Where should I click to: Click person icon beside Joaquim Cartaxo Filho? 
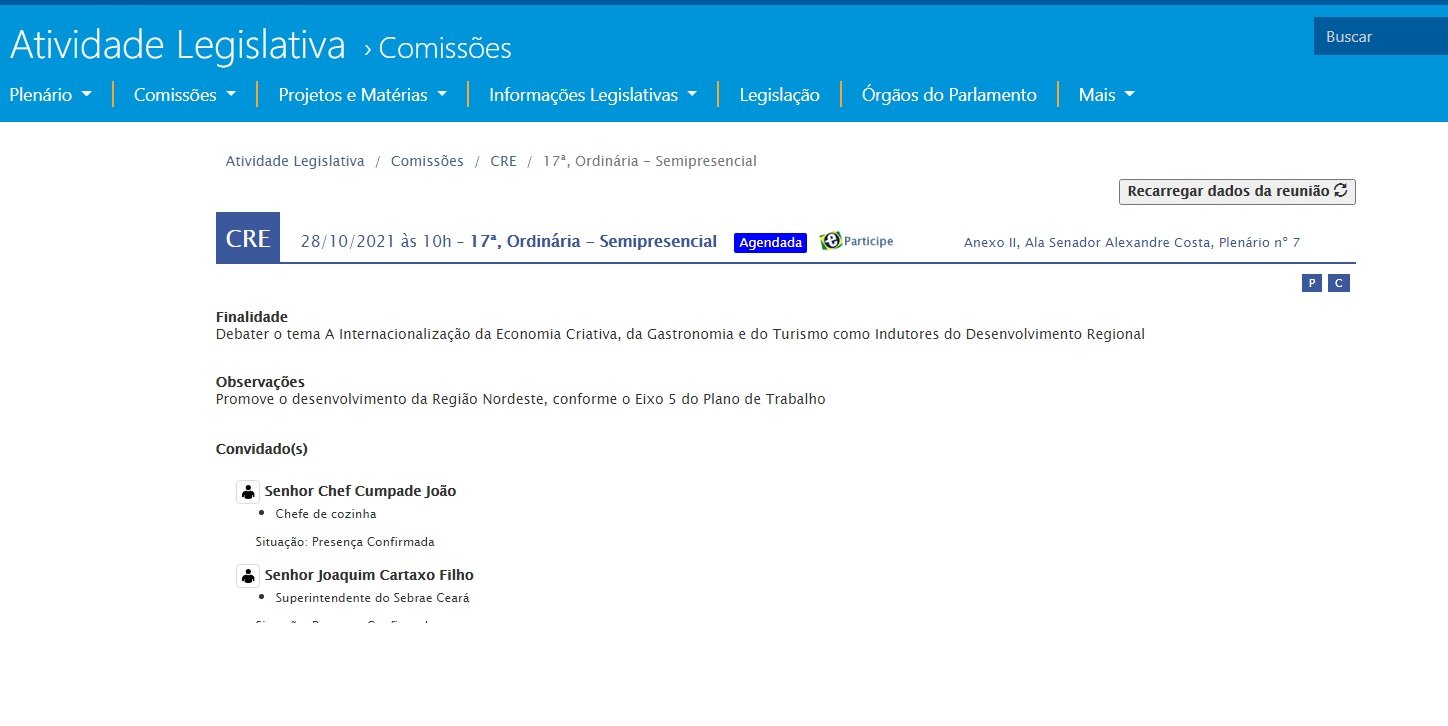248,576
